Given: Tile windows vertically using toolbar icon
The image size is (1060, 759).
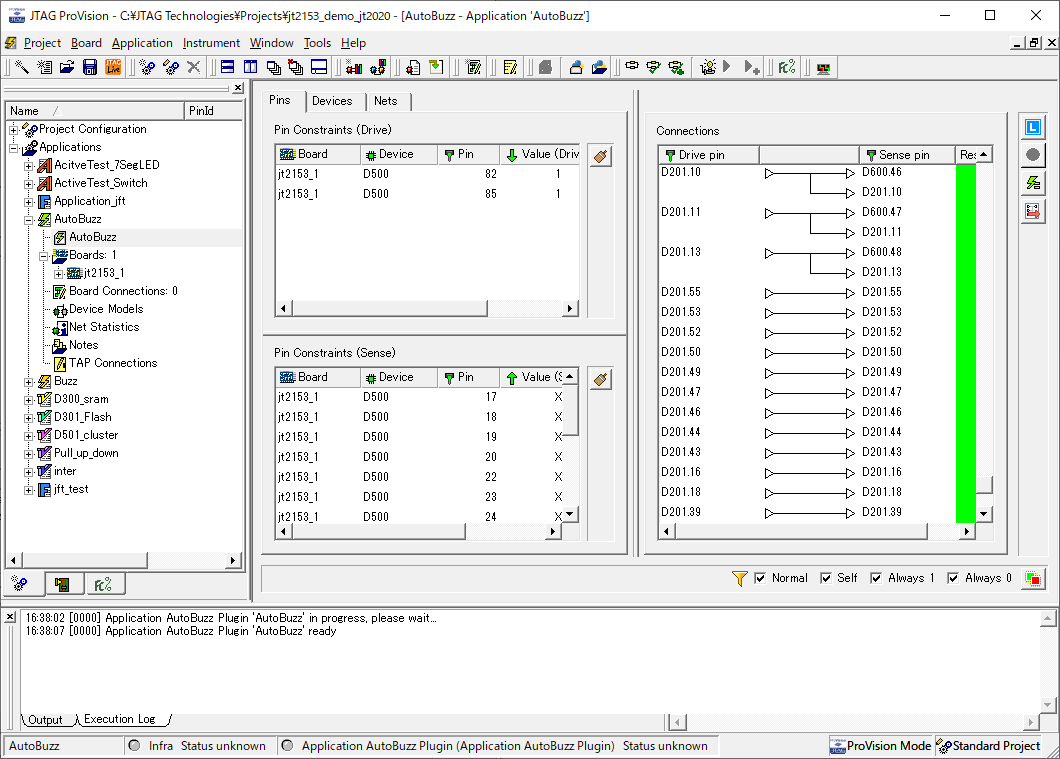Looking at the screenshot, I should pyautogui.click(x=251, y=67).
